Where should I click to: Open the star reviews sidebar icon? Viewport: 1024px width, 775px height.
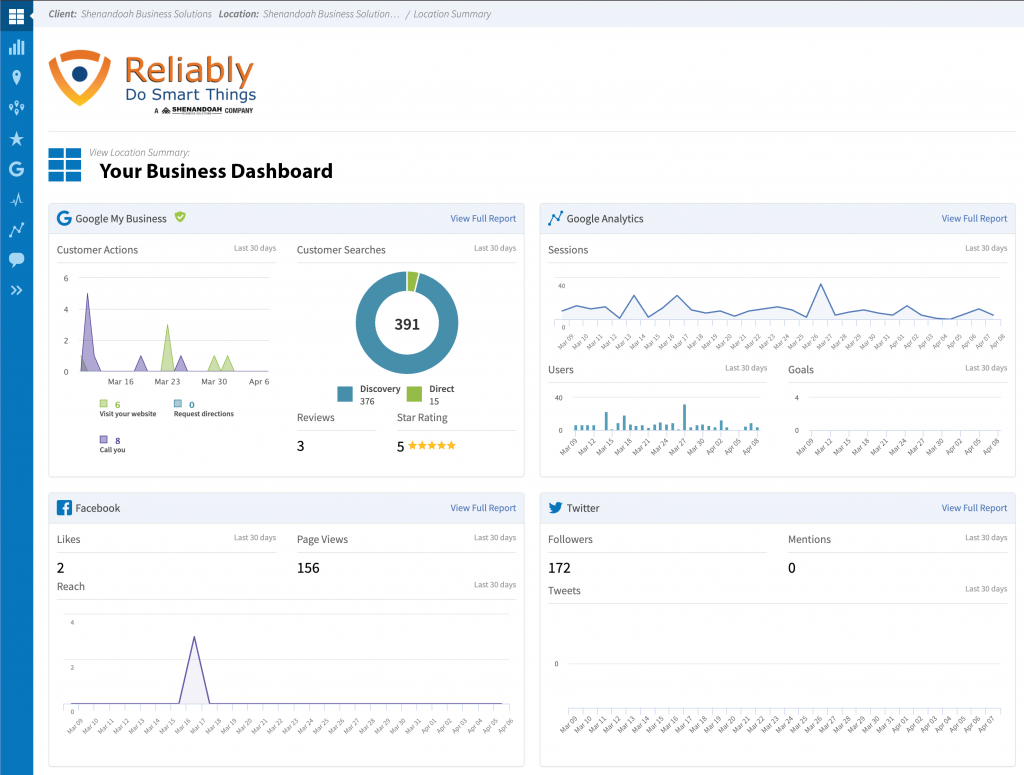pyautogui.click(x=16, y=138)
